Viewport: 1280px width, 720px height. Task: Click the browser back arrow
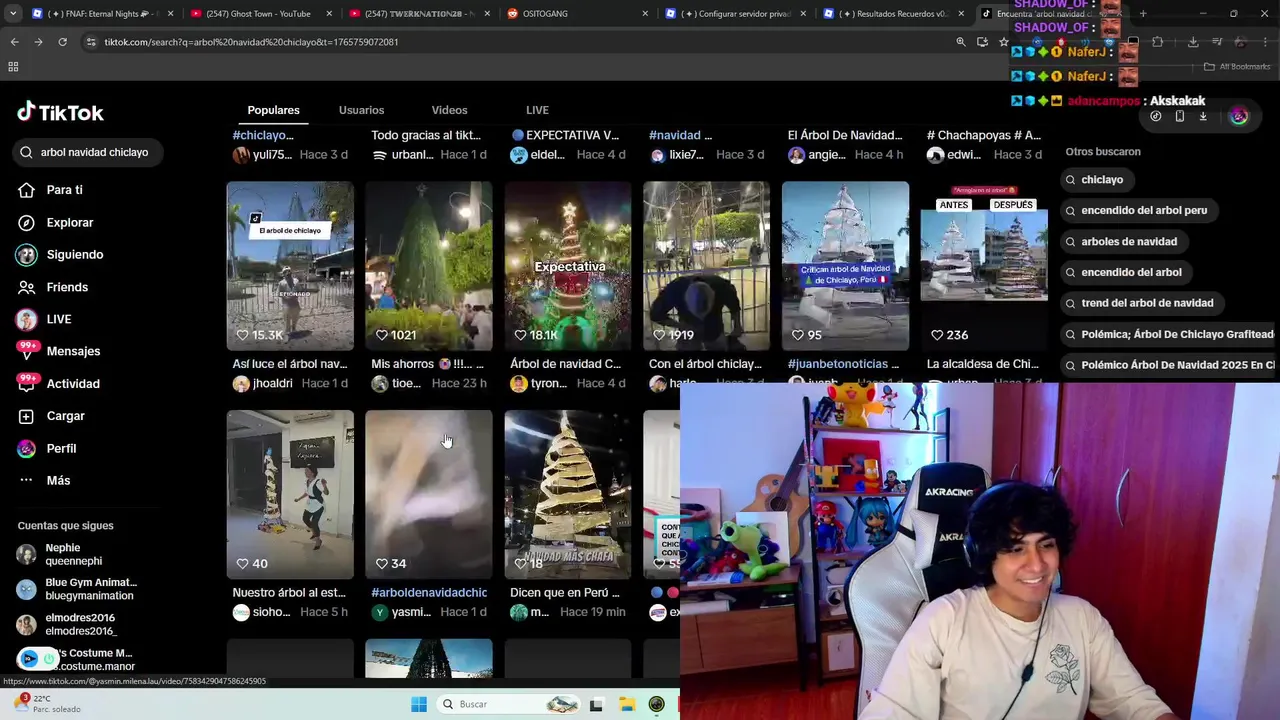(14, 42)
